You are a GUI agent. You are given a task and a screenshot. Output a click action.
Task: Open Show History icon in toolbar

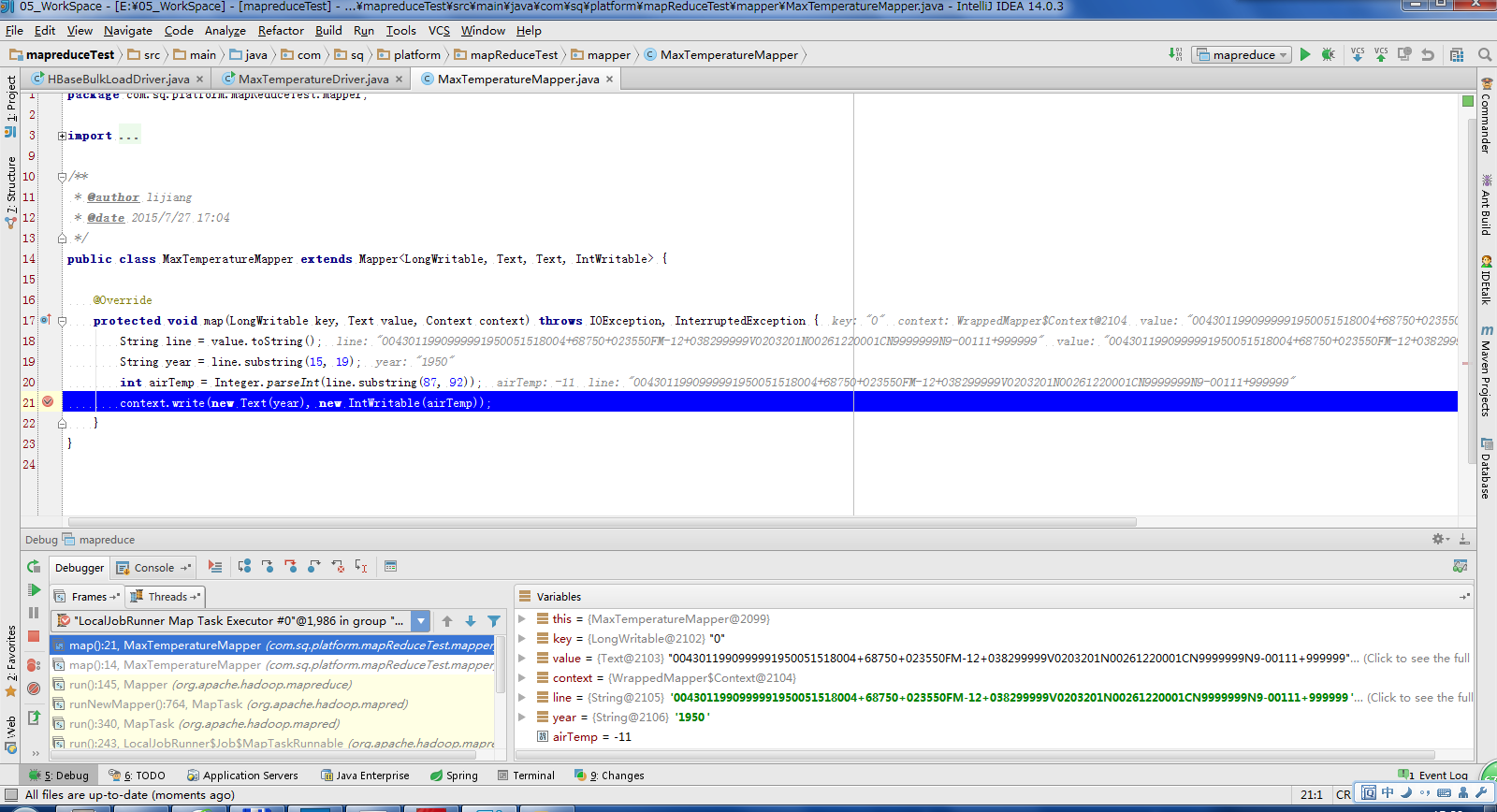[1404, 54]
